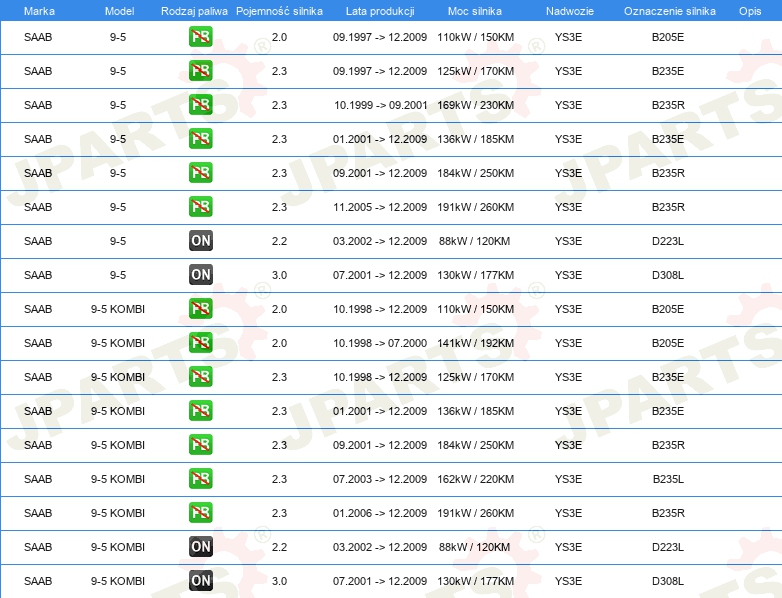Click SAAB in the 9-5 D223L row
Viewport: 782px width, 598px height.
[x=38, y=241]
